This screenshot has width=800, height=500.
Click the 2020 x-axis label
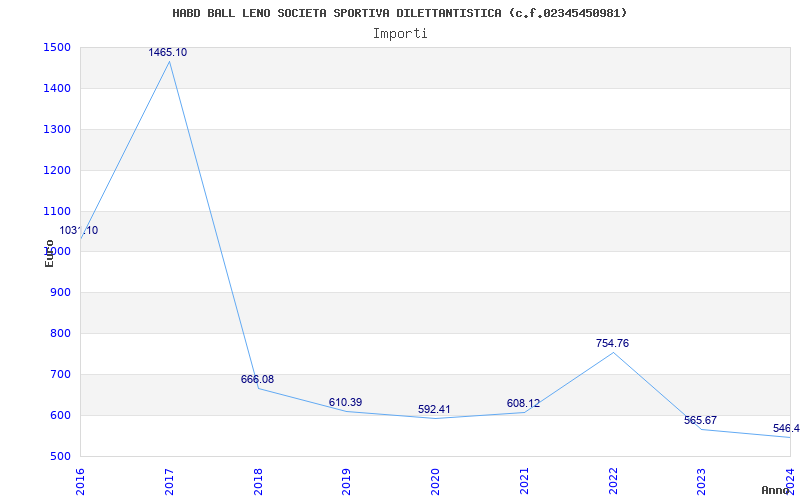tap(435, 482)
